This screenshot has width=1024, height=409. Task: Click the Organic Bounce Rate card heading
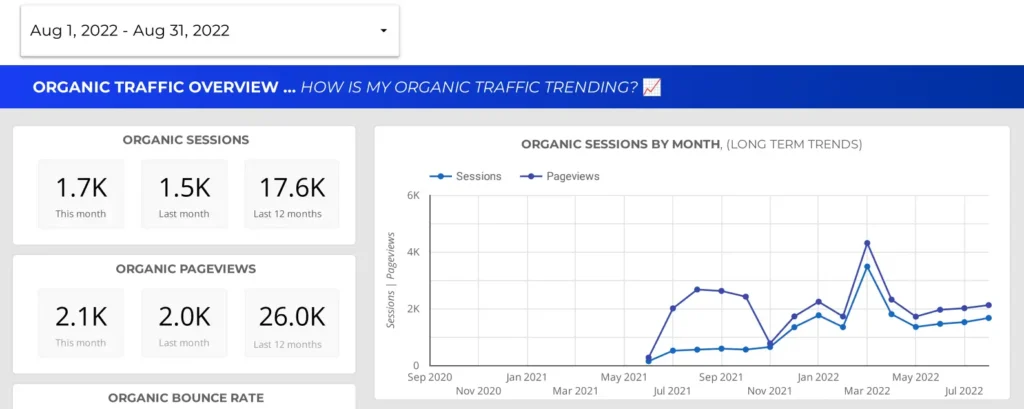[185, 397]
